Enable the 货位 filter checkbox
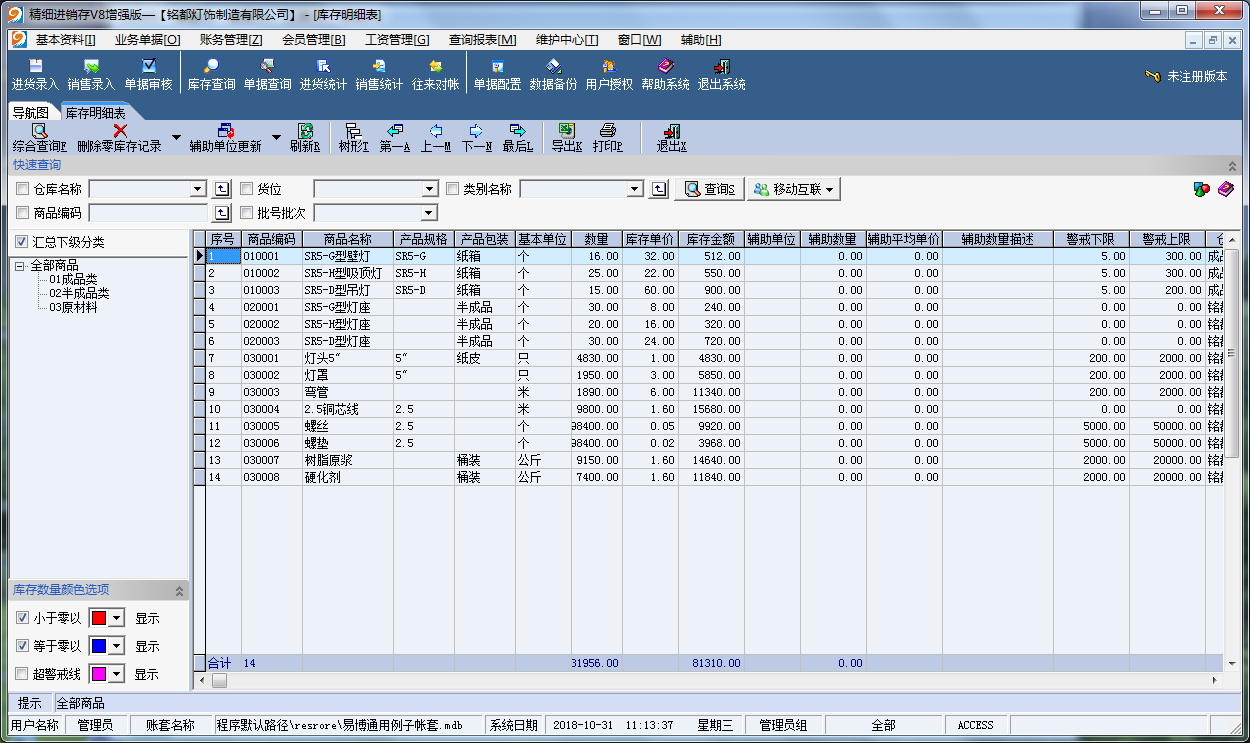Viewport: 1250px width, 743px height. [246, 189]
